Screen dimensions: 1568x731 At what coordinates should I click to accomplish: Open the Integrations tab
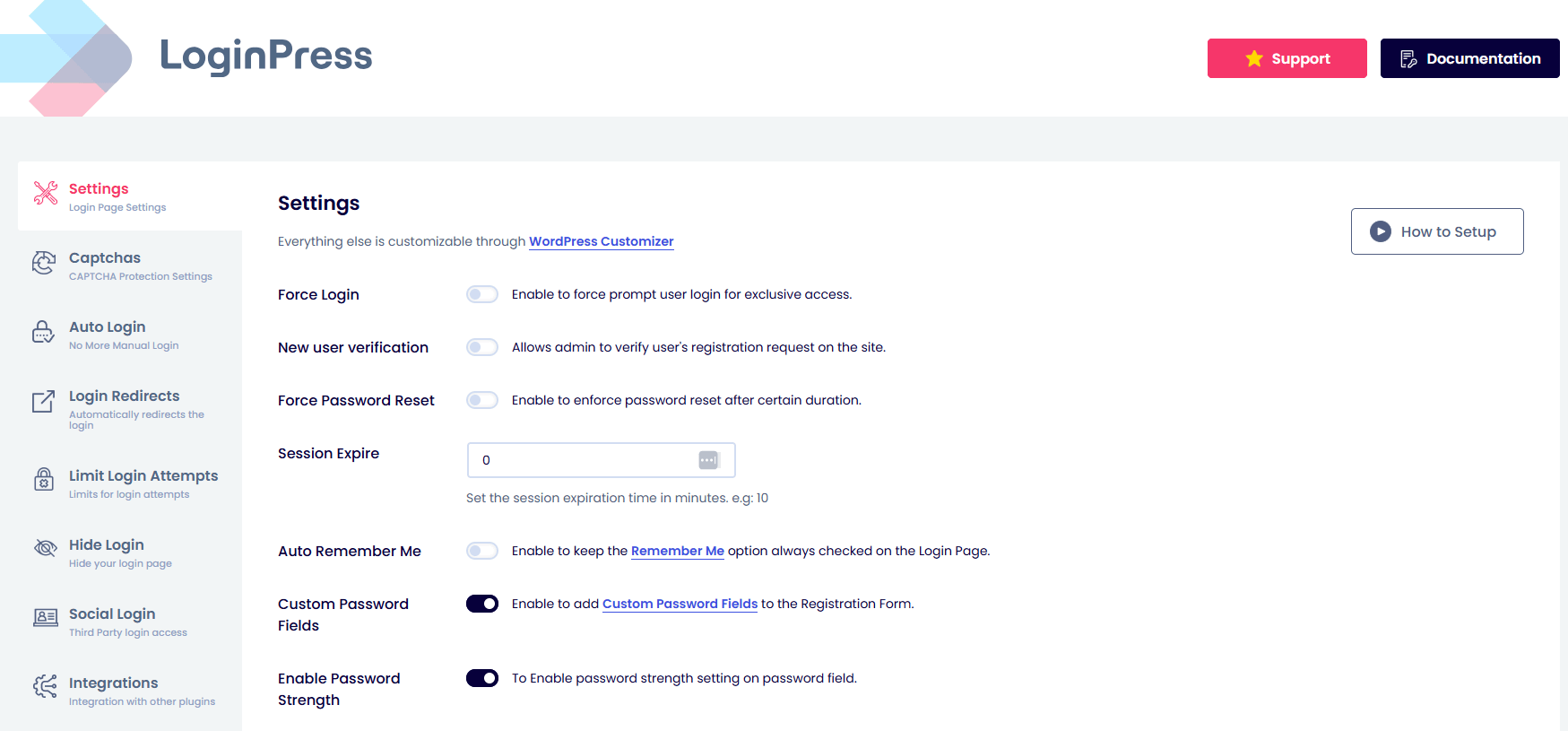click(130, 691)
